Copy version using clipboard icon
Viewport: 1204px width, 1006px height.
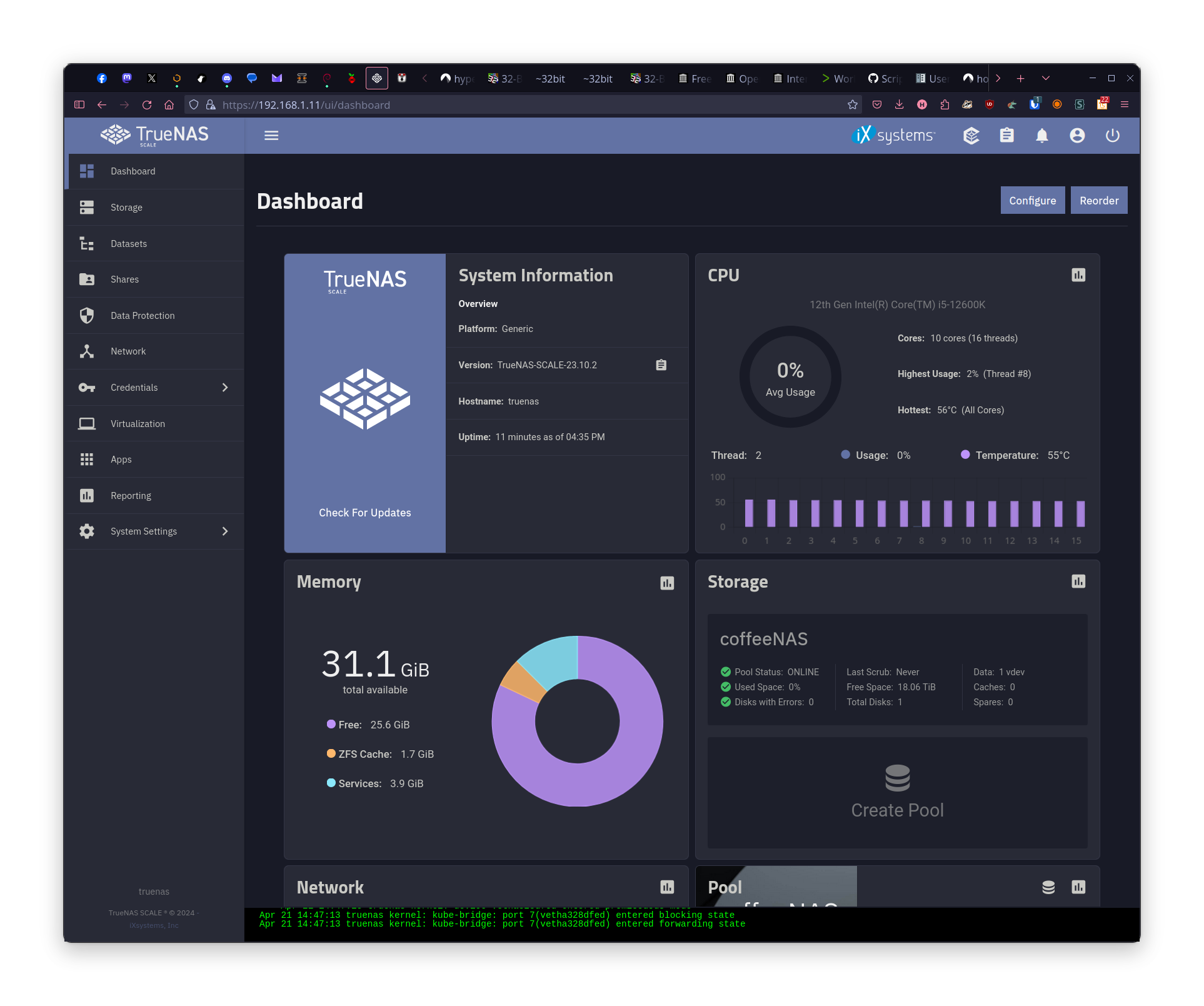(661, 365)
